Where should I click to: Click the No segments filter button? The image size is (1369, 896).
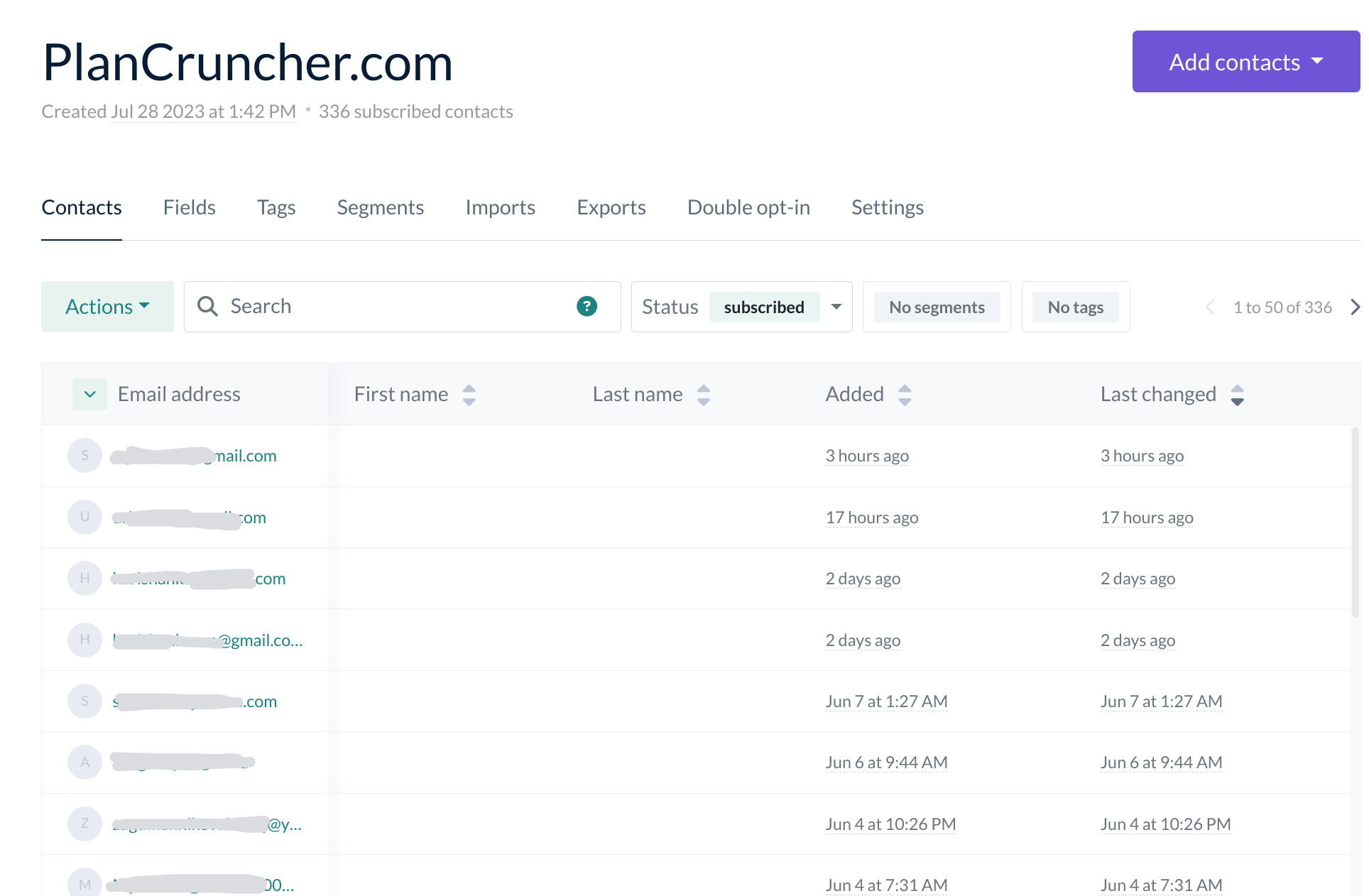936,307
